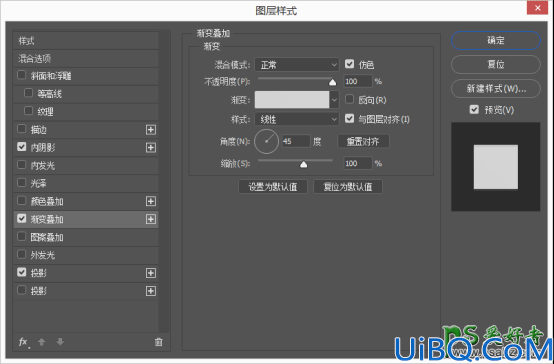Enable 颜色叠加 checkbox
Viewport: 554px width, 364px height.
(22, 201)
